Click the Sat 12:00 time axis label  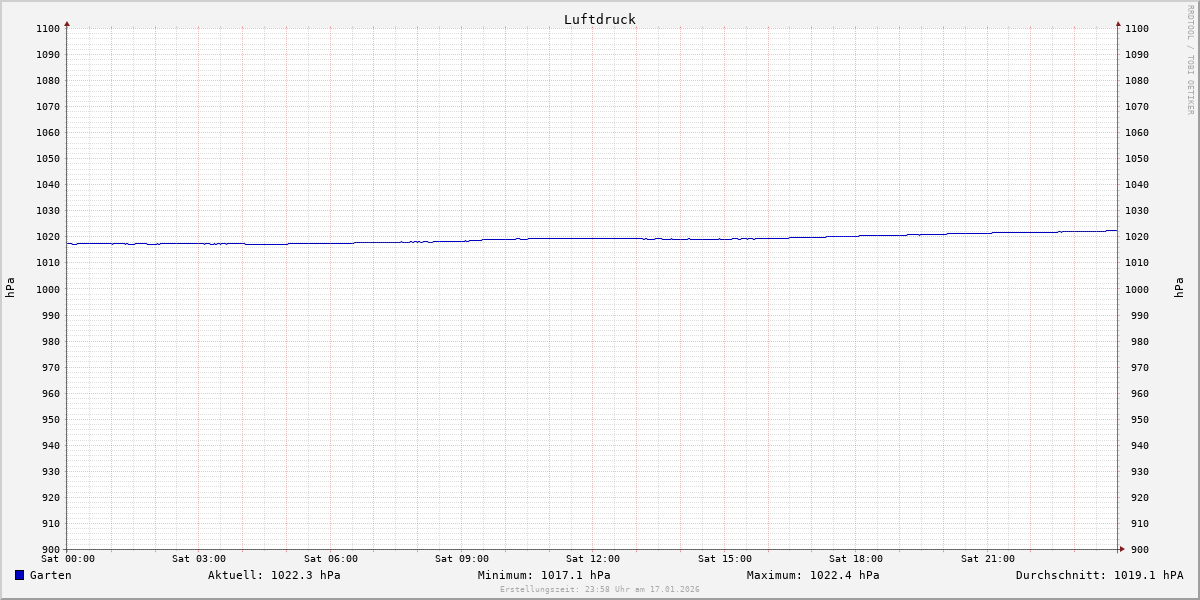[x=592, y=559]
